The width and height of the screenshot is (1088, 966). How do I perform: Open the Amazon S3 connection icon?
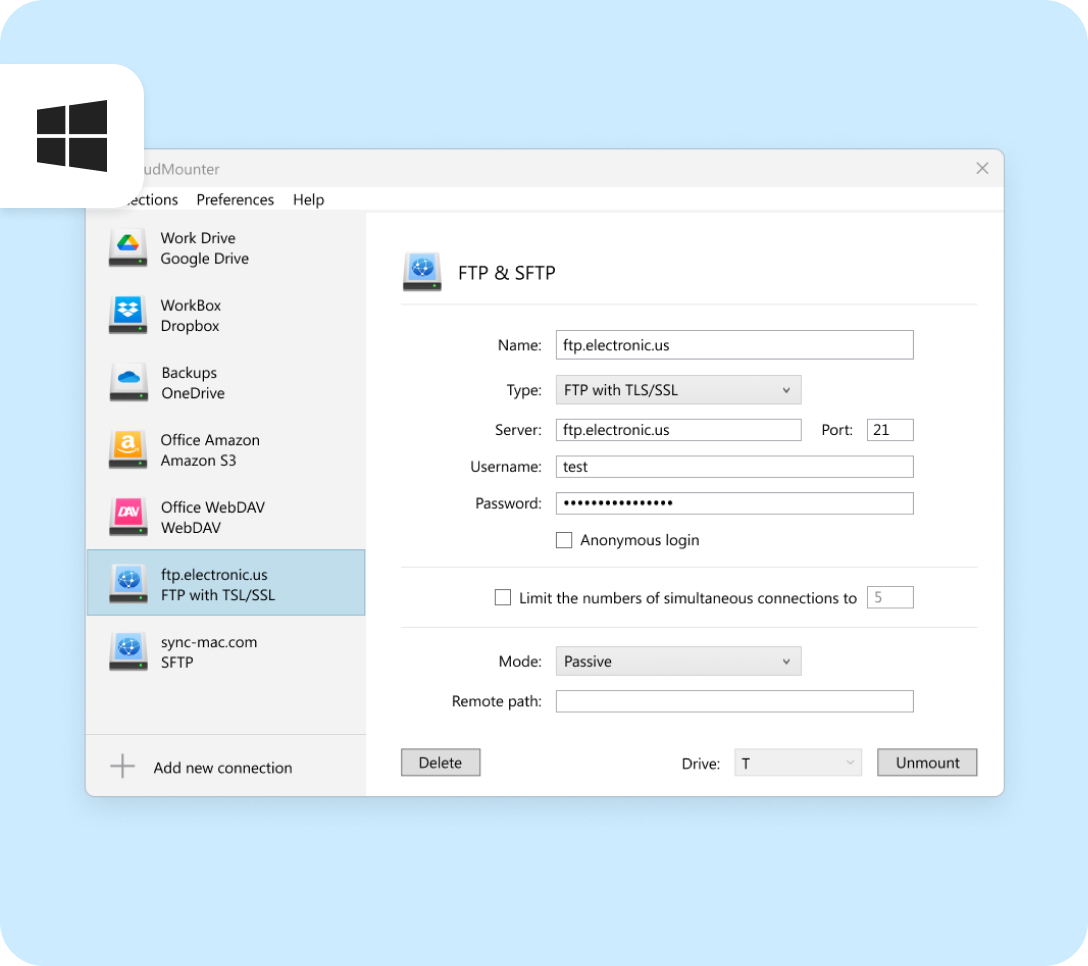(128, 449)
